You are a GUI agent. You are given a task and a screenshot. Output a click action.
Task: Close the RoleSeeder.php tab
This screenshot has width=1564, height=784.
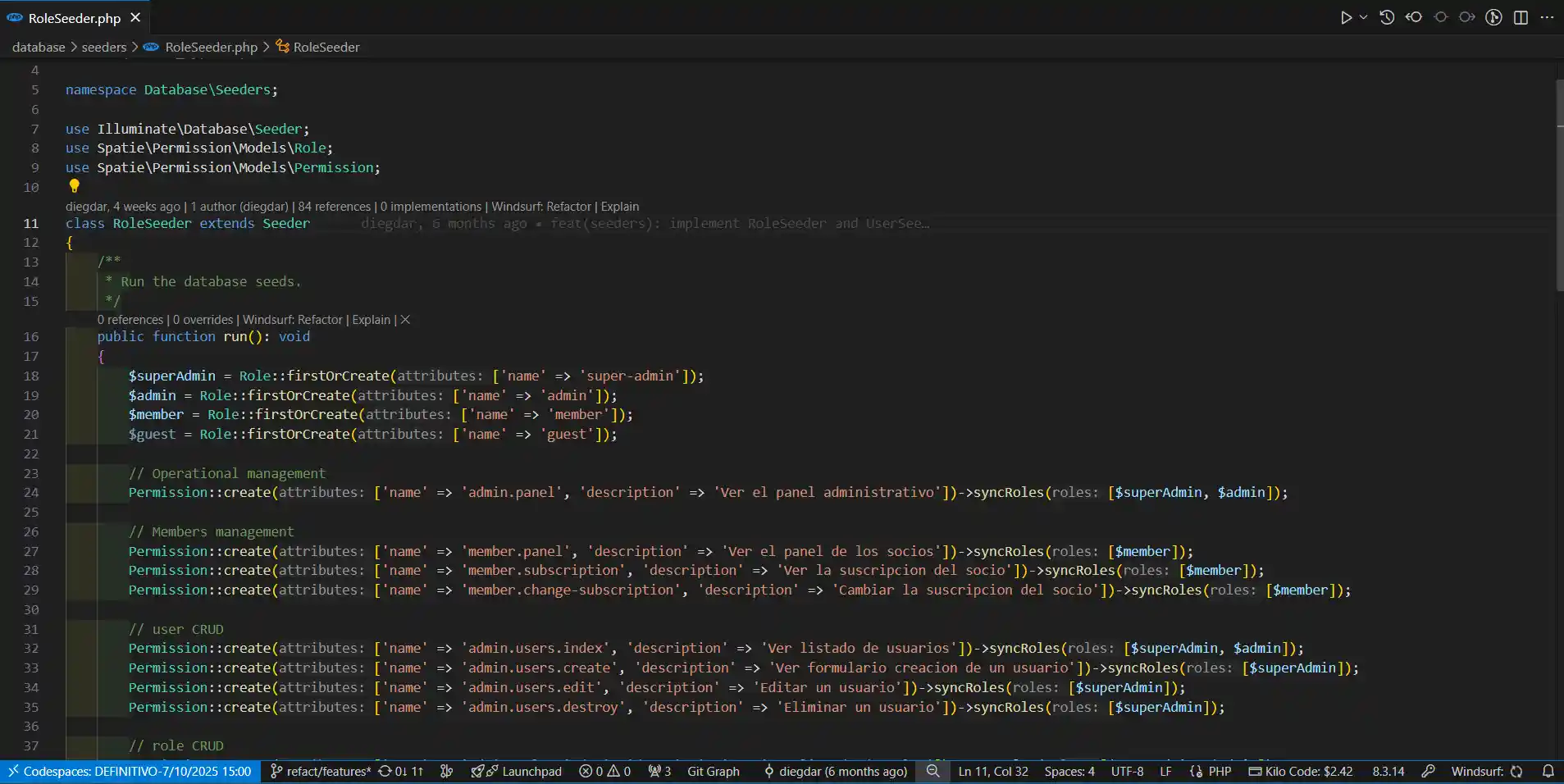pyautogui.click(x=135, y=17)
